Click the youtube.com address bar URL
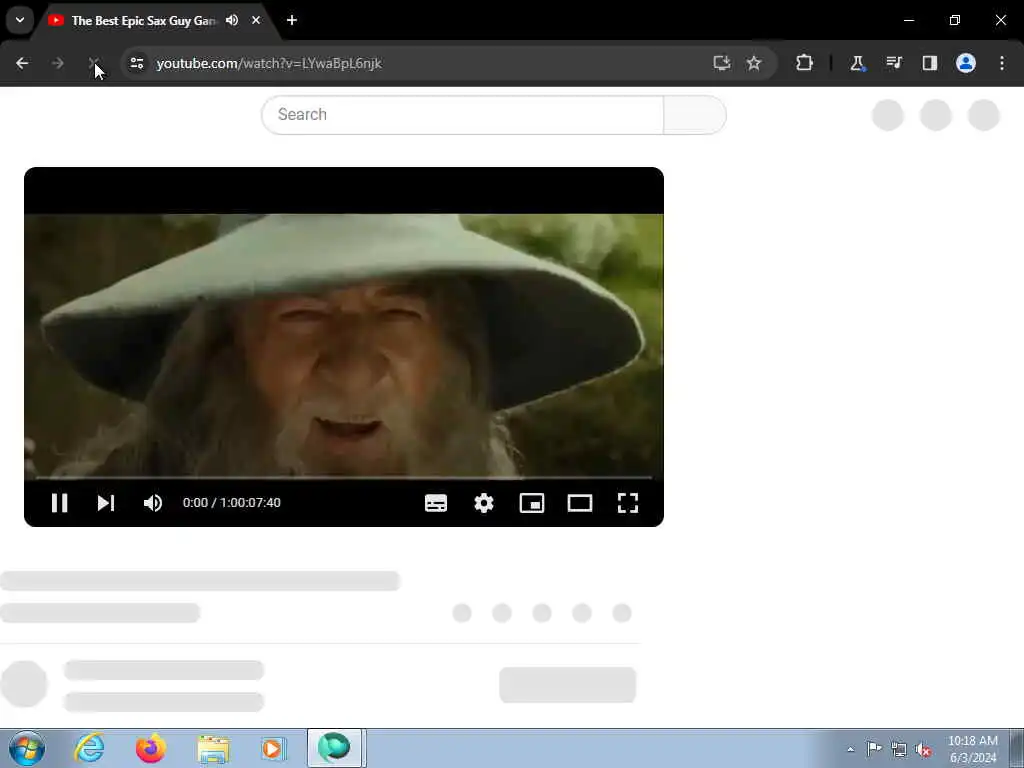 click(x=269, y=63)
